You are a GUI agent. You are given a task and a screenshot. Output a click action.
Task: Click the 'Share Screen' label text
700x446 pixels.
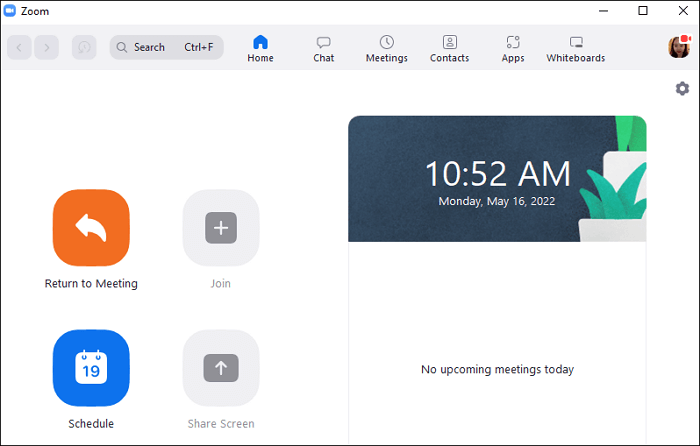(221, 424)
